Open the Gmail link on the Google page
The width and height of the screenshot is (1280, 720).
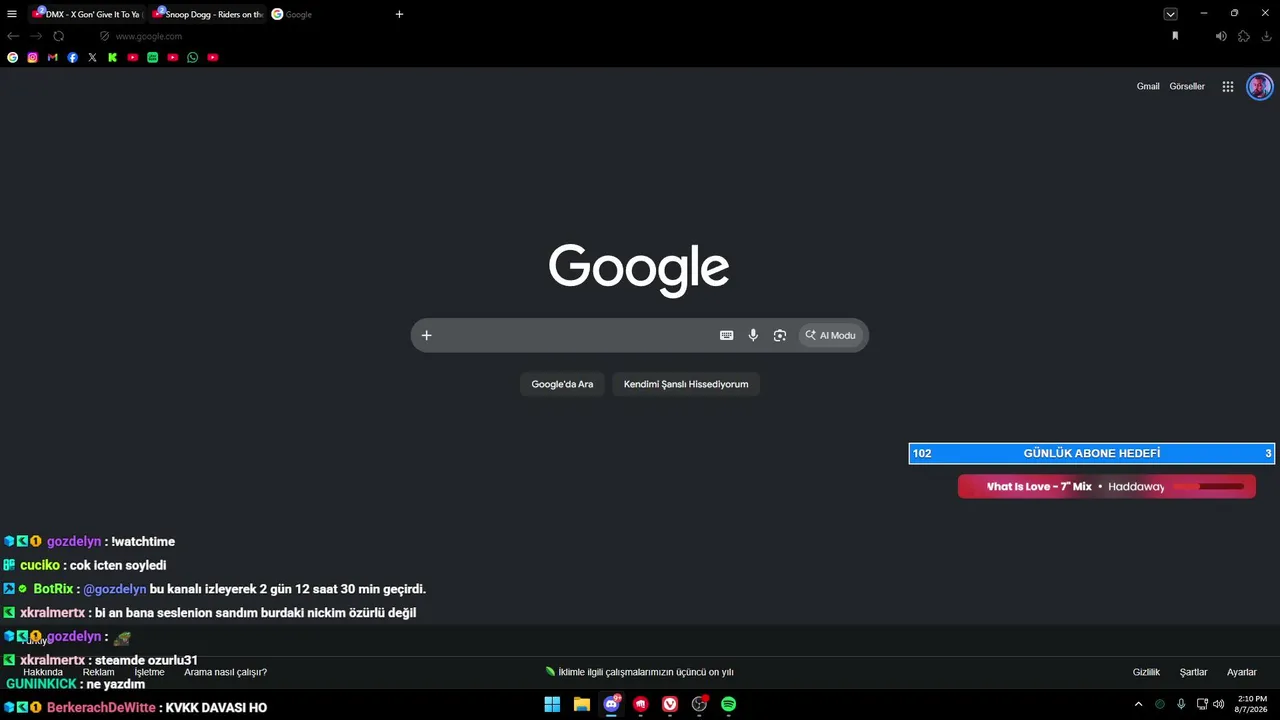pyautogui.click(x=1148, y=87)
